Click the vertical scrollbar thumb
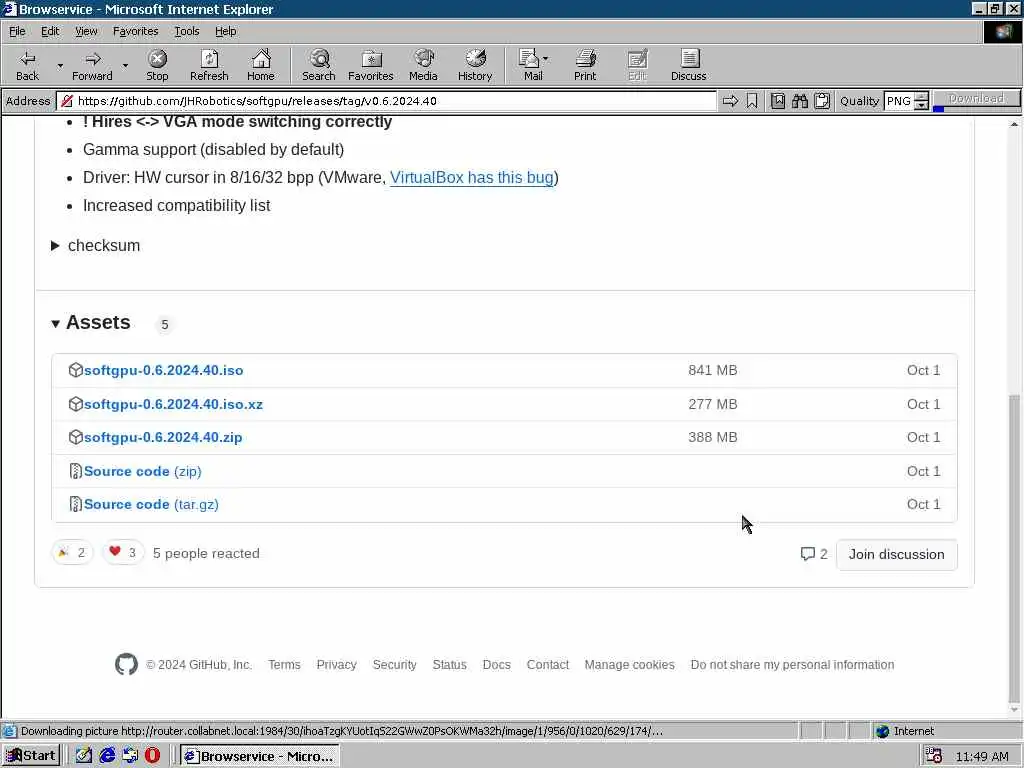 pos(1014,549)
